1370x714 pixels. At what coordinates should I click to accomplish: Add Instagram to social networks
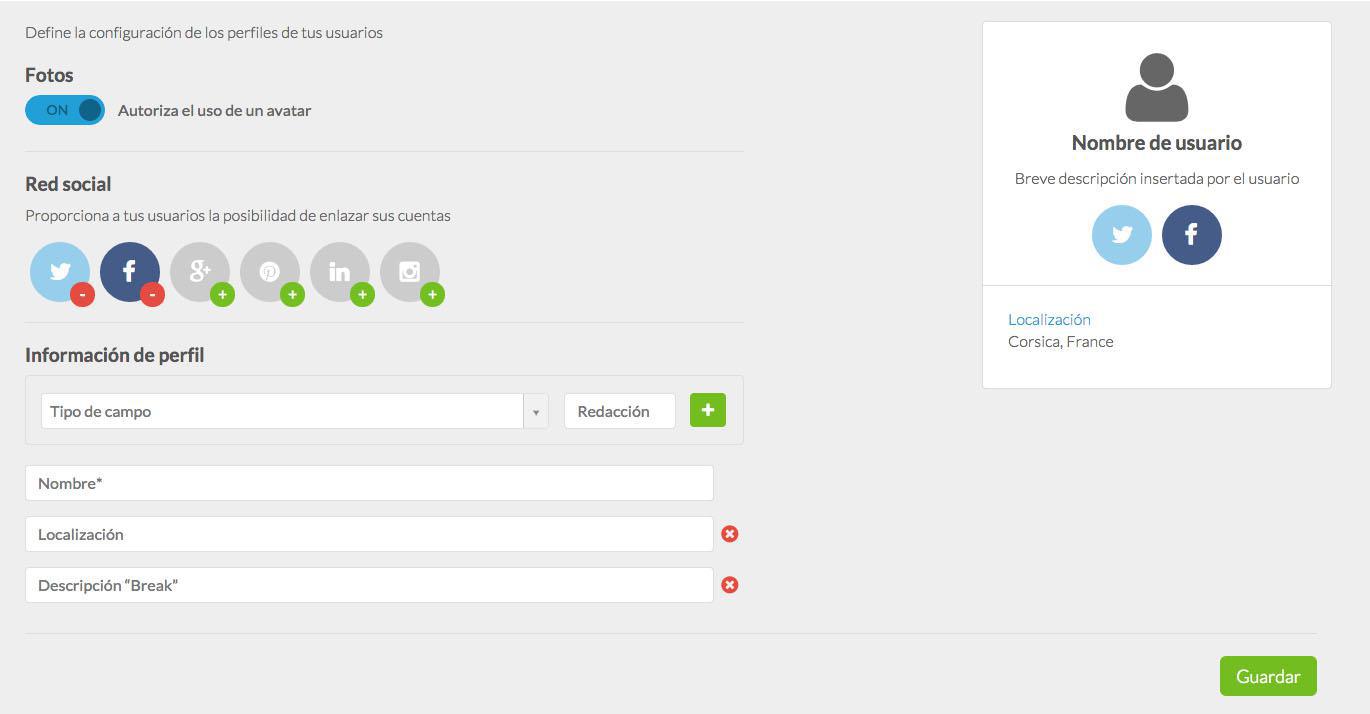coord(432,294)
